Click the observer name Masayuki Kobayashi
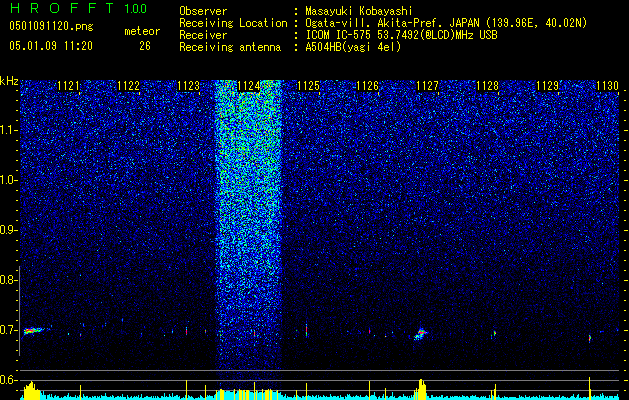Screen dimensions: 629x400 (359, 11)
